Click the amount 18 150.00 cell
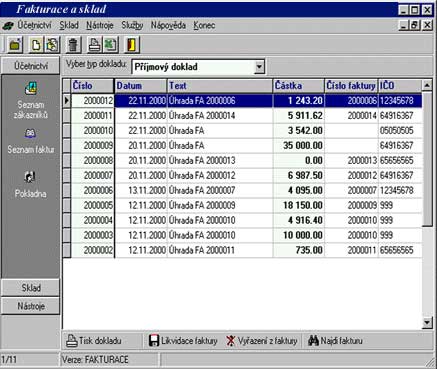The height and width of the screenshot is (369, 437). pyautogui.click(x=299, y=205)
